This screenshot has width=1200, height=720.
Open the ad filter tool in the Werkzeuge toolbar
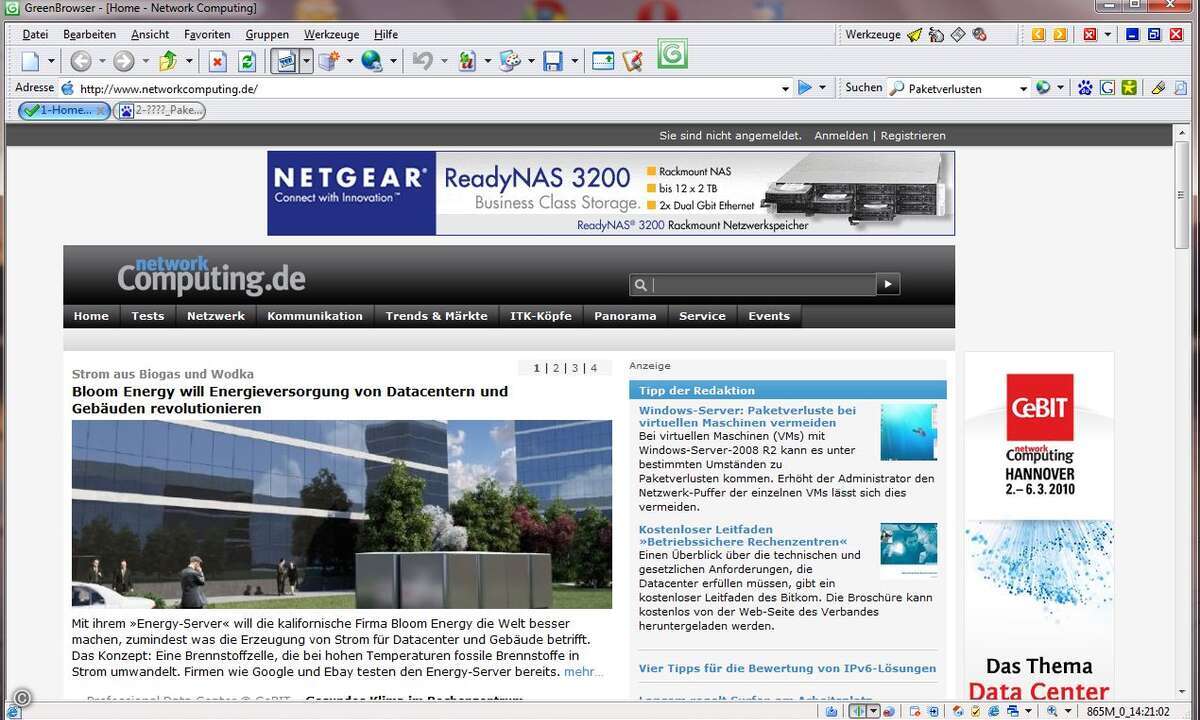(979, 34)
